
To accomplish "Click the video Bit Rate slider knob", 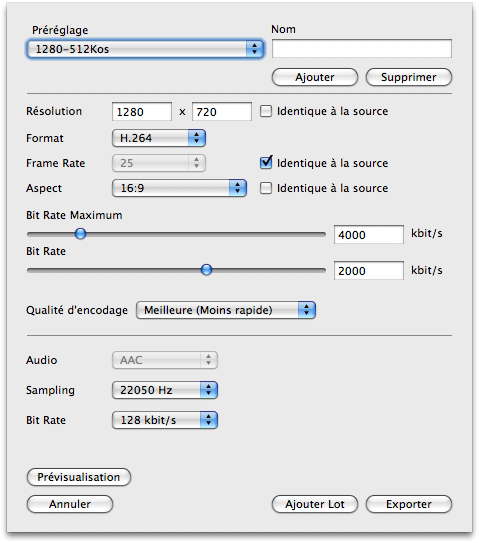I will (x=206, y=270).
